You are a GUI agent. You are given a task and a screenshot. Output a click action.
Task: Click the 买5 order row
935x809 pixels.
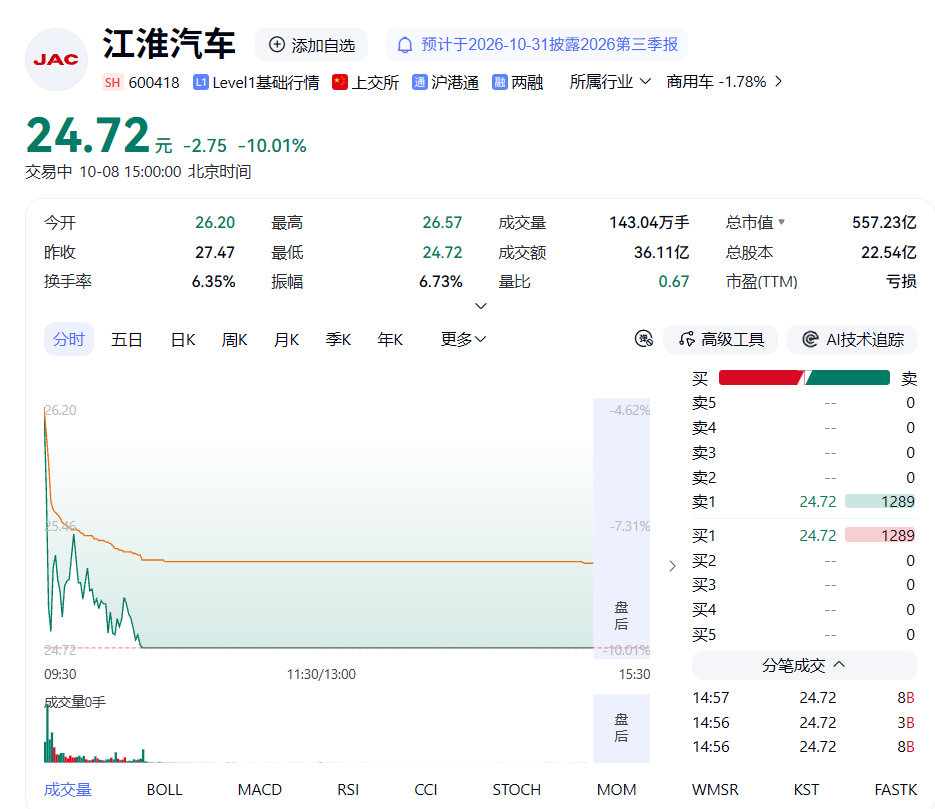[x=804, y=634]
